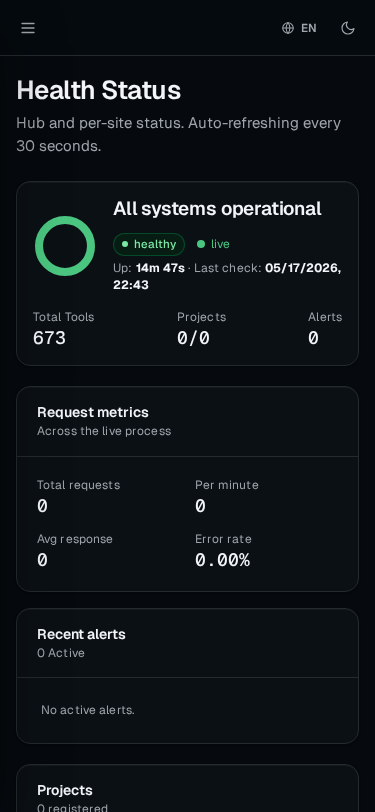
Task: Click the green live indicator dot
Action: 201,244
